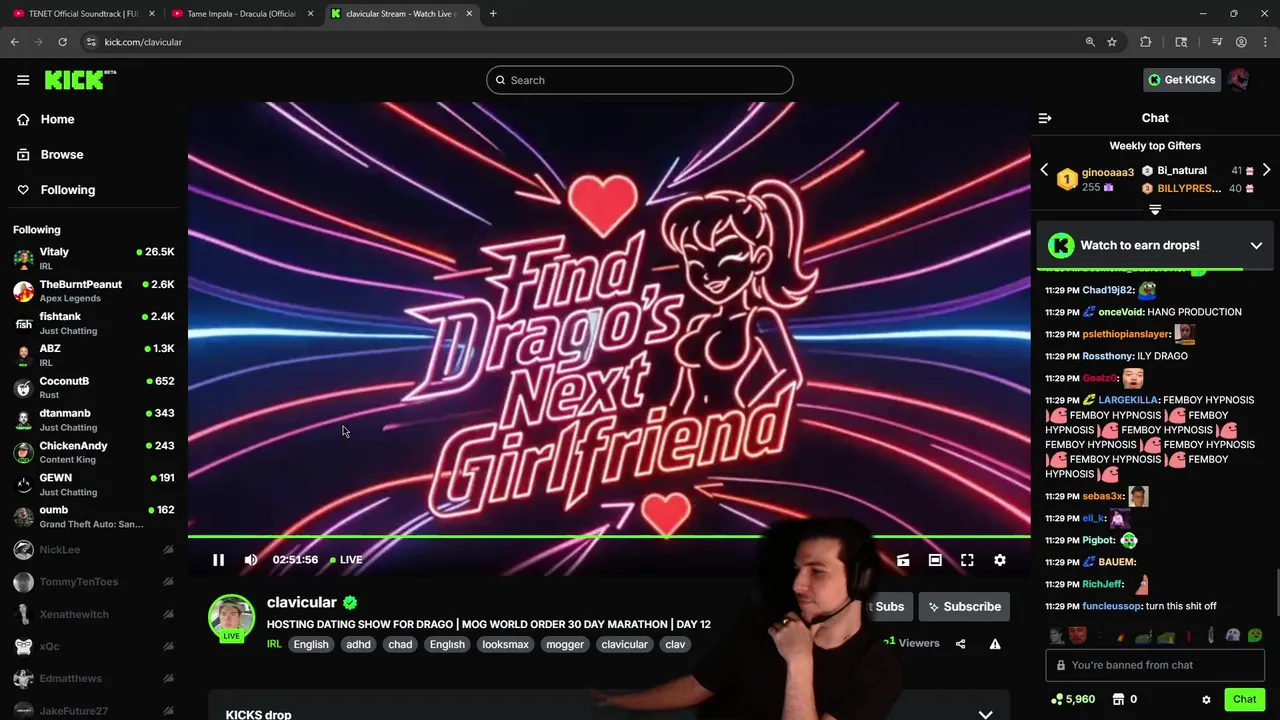Open the clip creation icon

pos(903,560)
